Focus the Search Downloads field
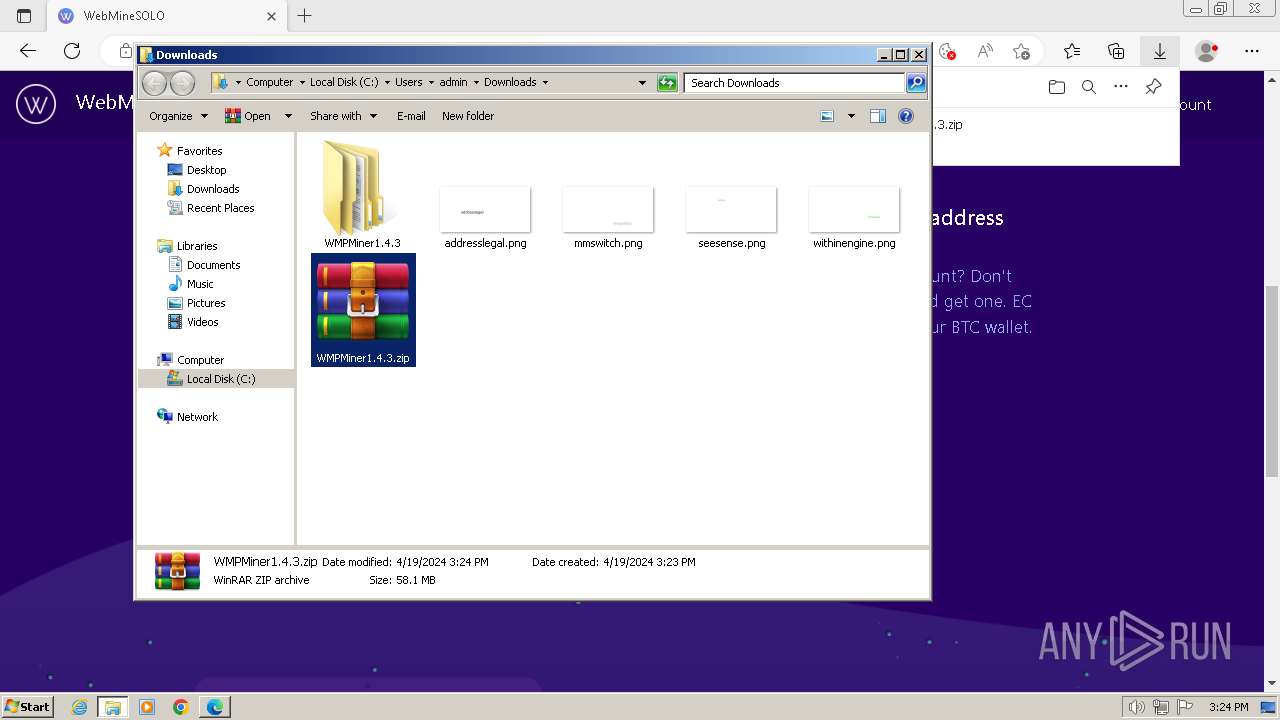 coord(795,83)
